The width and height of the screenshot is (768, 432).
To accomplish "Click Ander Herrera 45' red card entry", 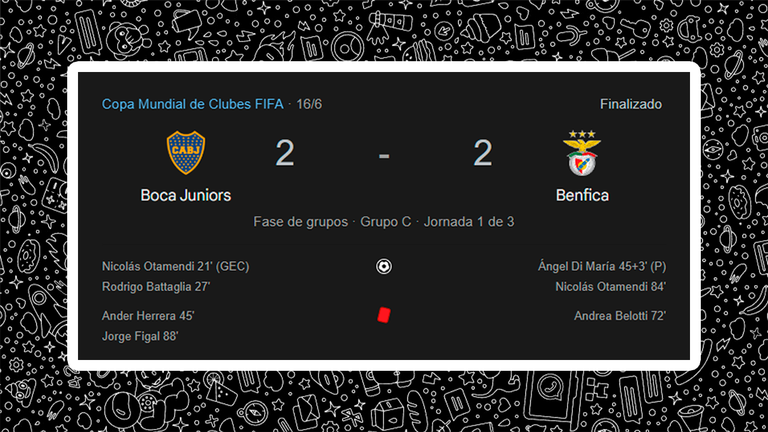I will (148, 316).
